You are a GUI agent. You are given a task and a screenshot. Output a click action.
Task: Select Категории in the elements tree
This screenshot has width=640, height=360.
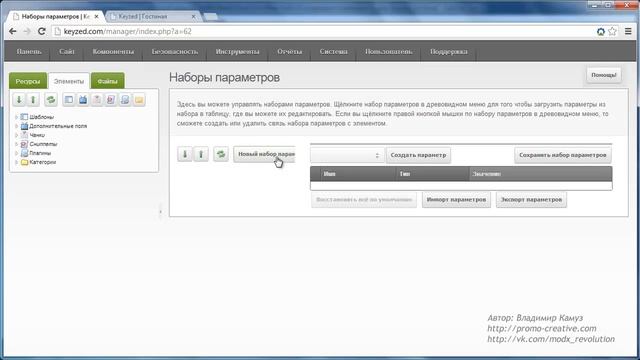click(42, 162)
